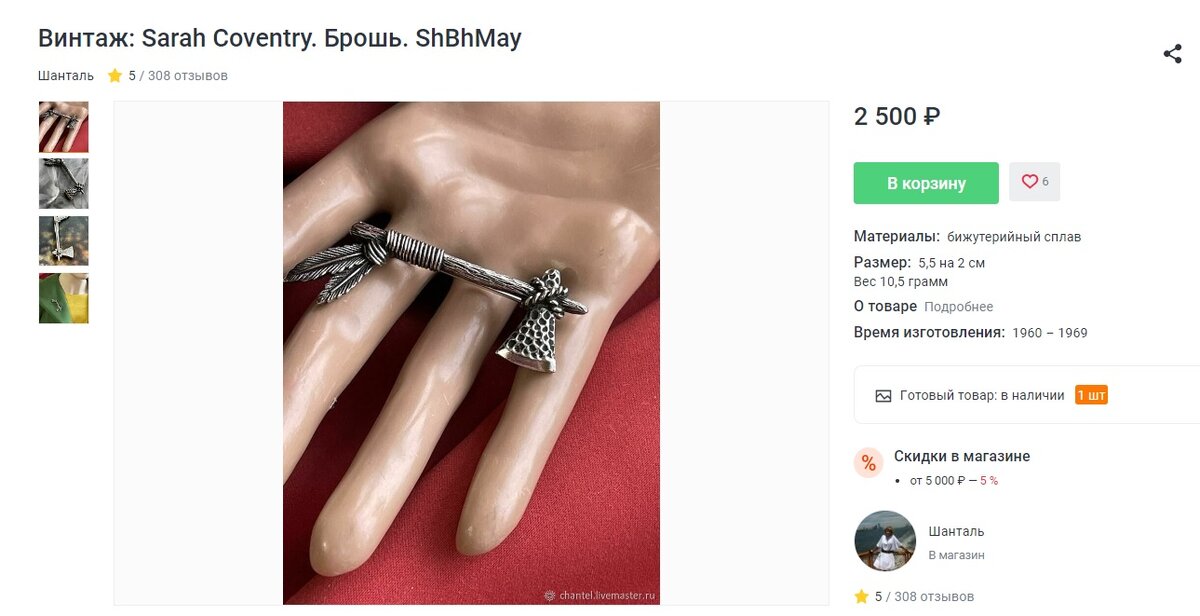Click the ready product package icon
This screenshot has width=1200, height=616.
coord(883,394)
